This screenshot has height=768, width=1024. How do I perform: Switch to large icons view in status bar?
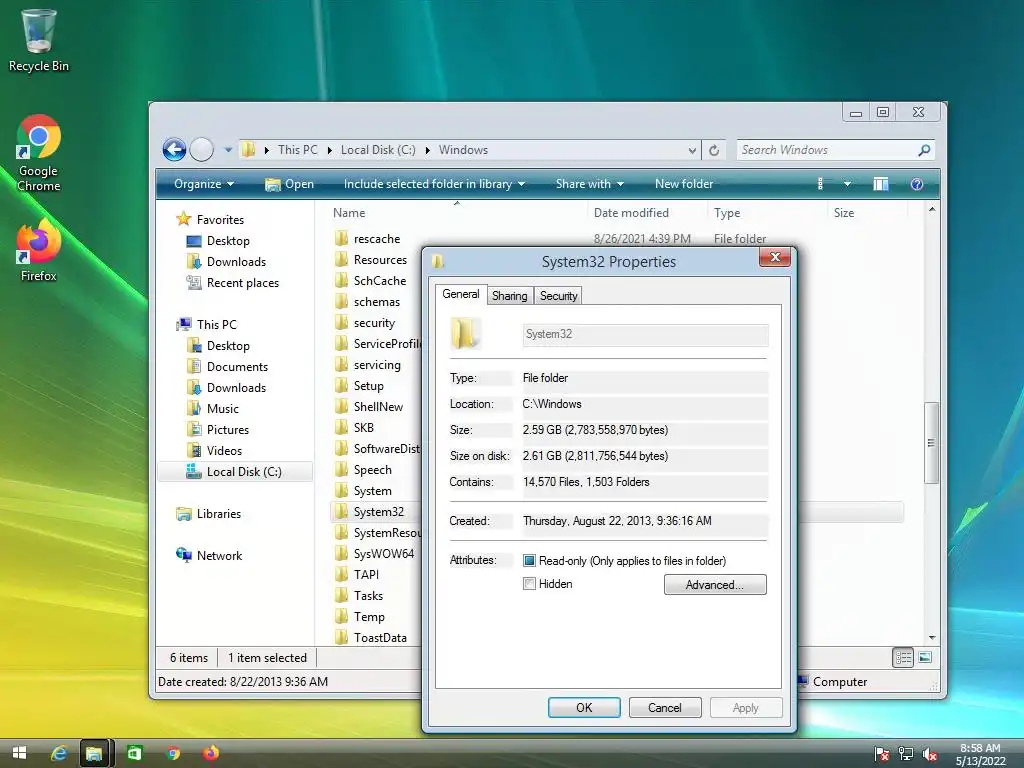[925, 658]
